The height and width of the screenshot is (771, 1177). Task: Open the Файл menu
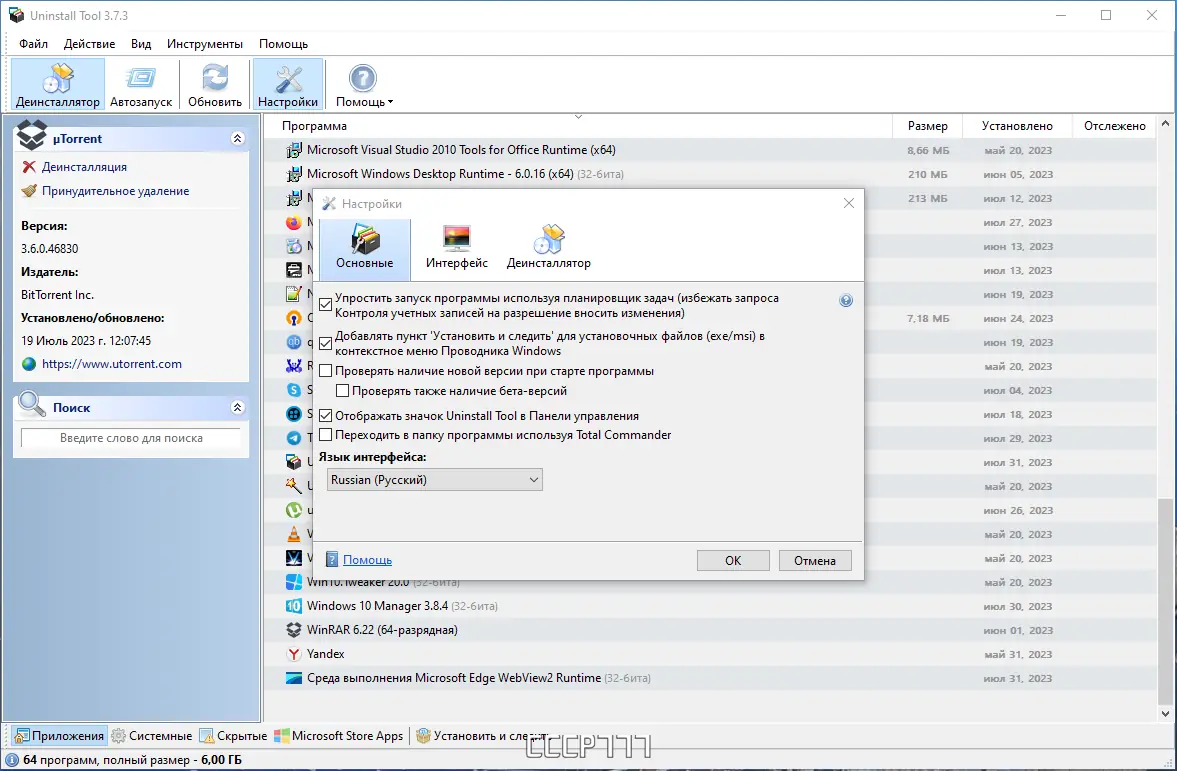pos(33,44)
